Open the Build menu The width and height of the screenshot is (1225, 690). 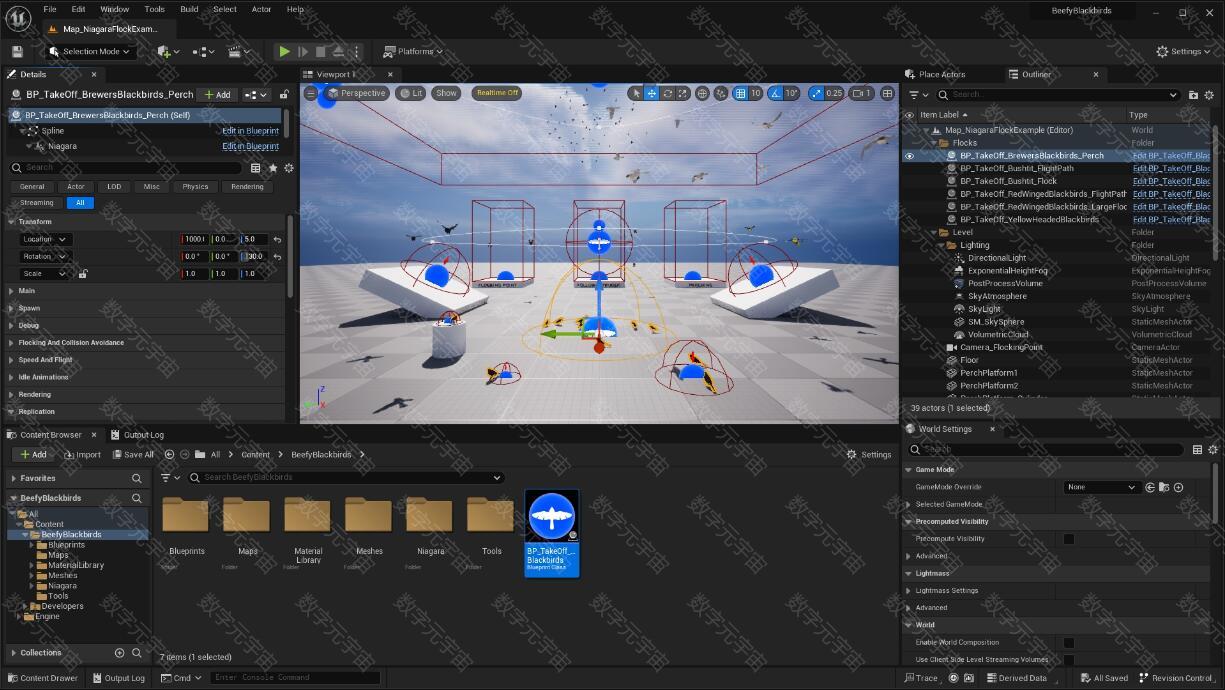click(x=189, y=9)
